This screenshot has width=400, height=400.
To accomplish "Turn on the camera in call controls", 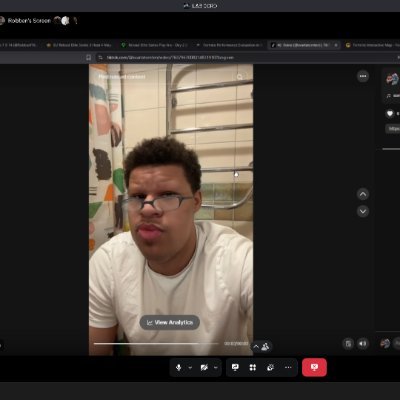I will (x=204, y=367).
